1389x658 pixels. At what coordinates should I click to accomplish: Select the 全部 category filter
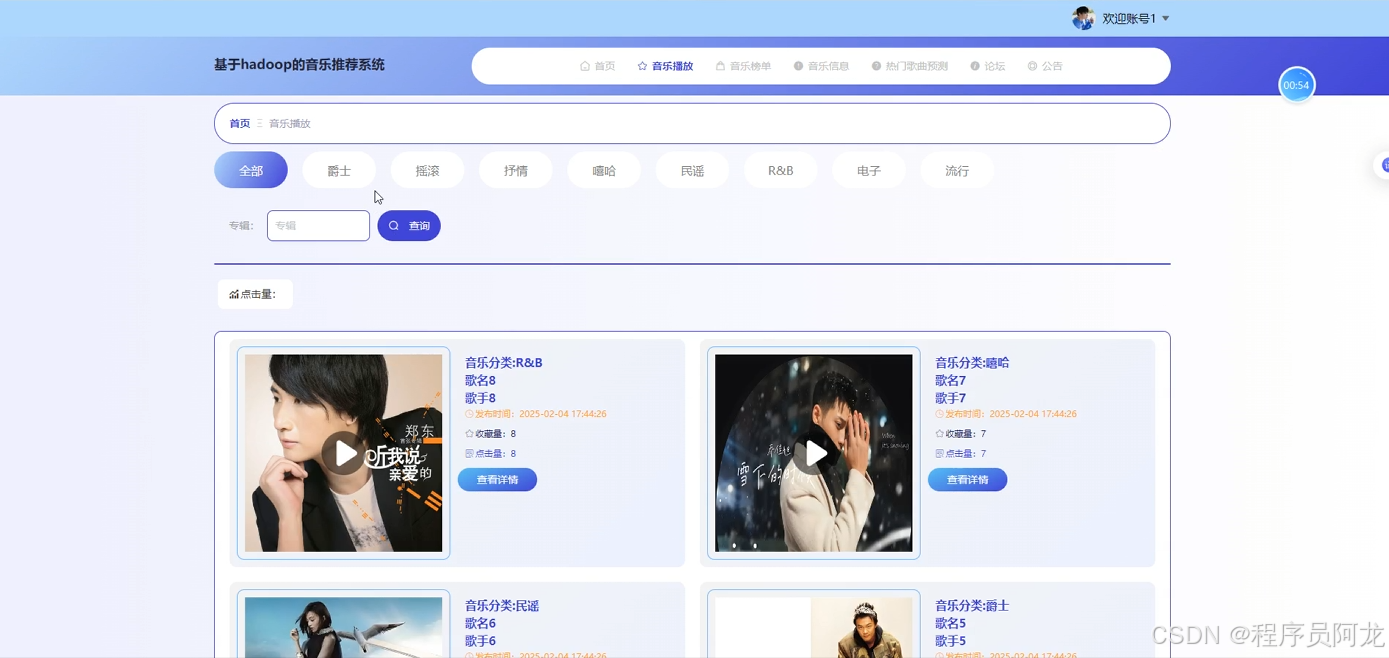[x=251, y=170]
